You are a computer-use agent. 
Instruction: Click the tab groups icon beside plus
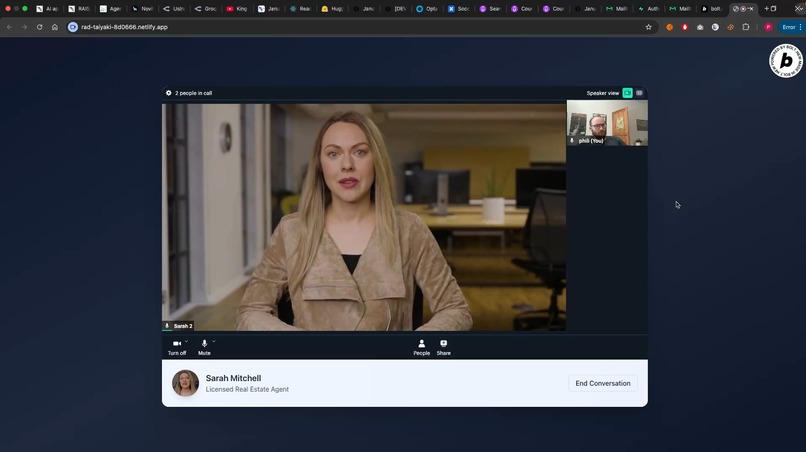coord(774,9)
